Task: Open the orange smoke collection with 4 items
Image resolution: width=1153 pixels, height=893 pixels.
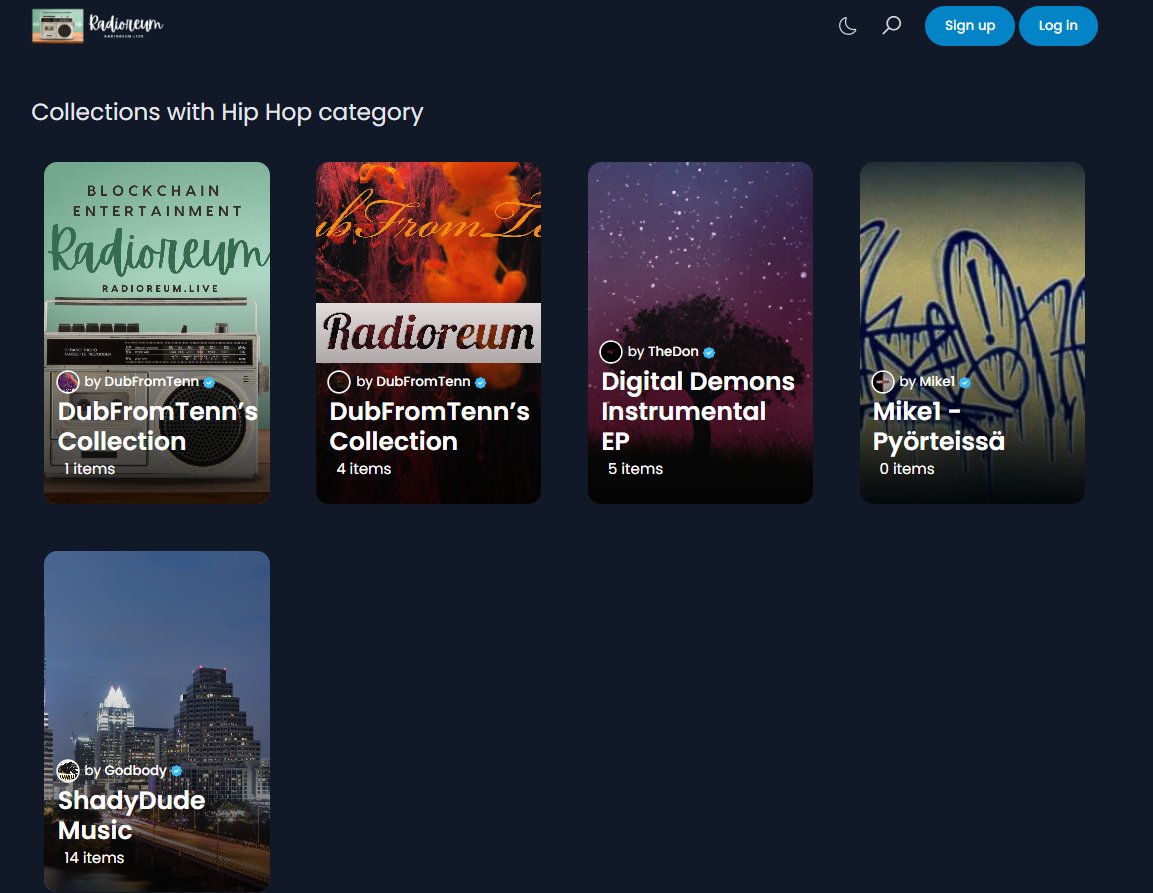Action: pos(429,332)
